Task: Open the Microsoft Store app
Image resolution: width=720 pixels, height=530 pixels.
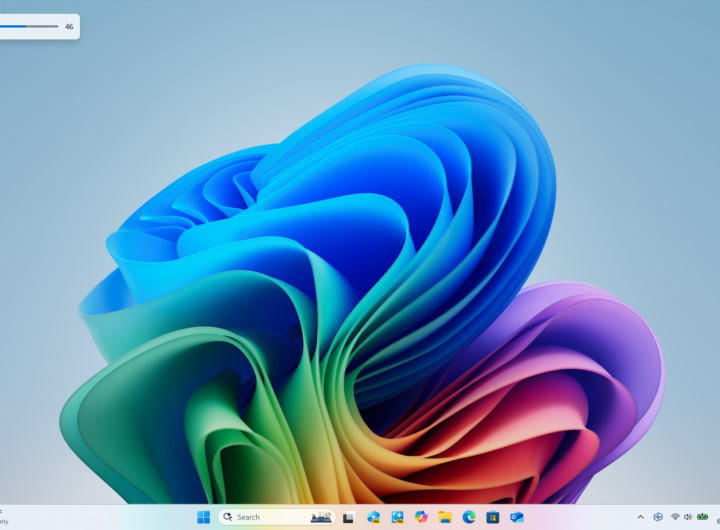Action: (x=493, y=517)
